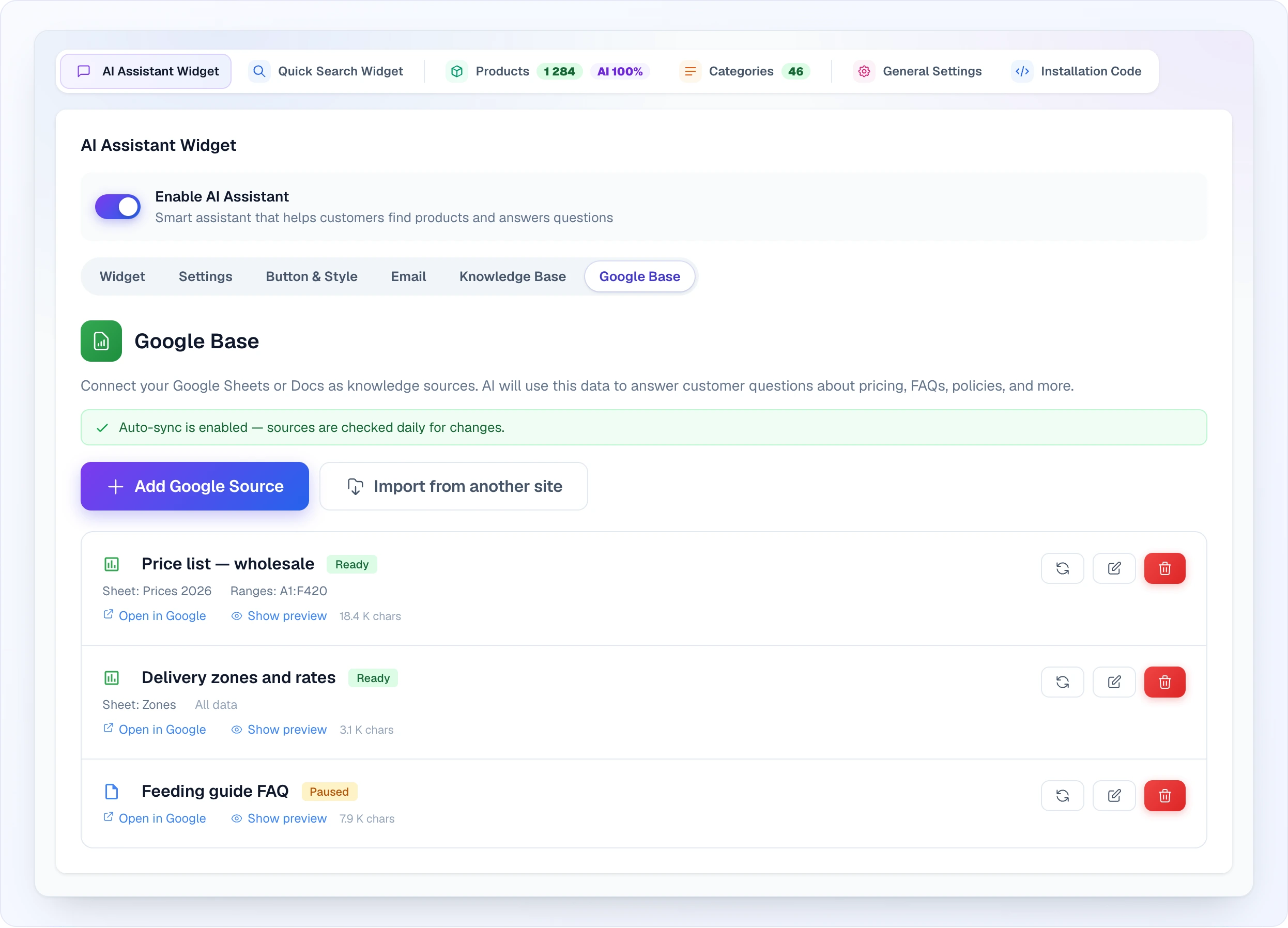Edit the Delivery zones and rates source
The height and width of the screenshot is (928, 1288).
point(1114,682)
